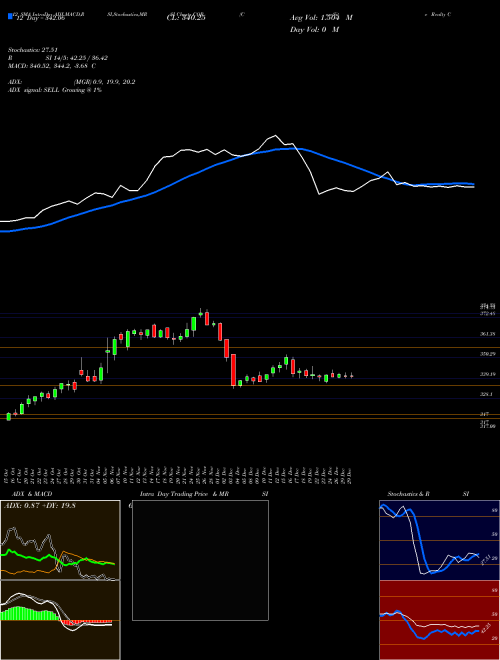Click the '(MGR) 0.9, 19.9, 20.2' ADX values
Image resolution: width=500 pixels, height=660 pixels.
point(104,82)
